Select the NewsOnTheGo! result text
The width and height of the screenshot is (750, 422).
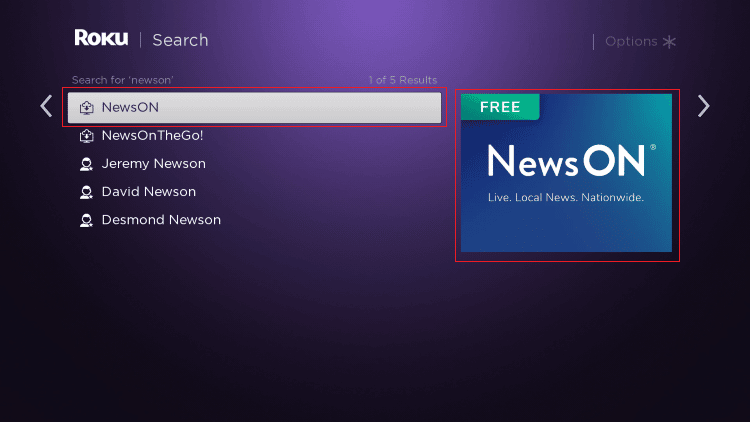click(x=152, y=136)
